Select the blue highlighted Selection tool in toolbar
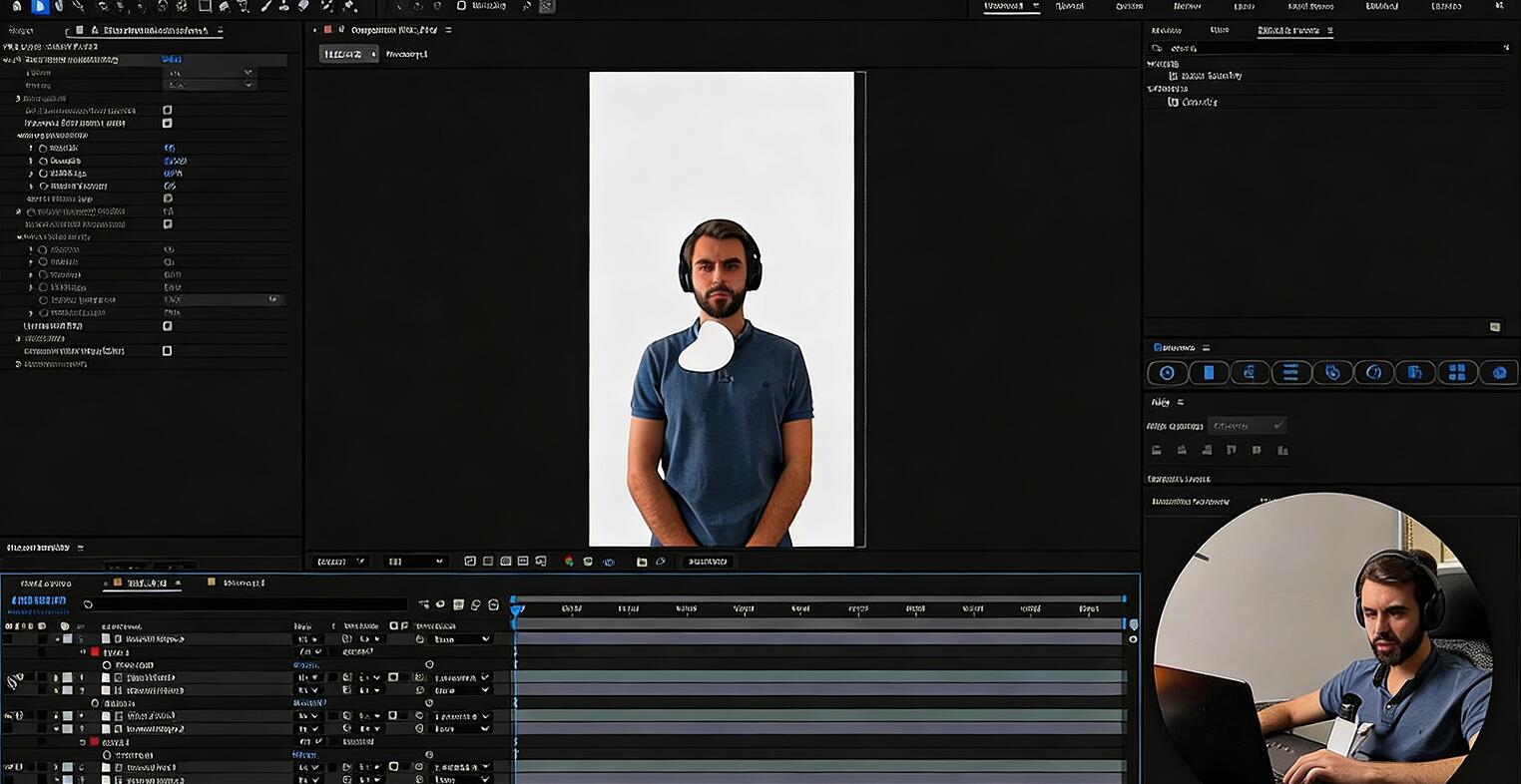 click(40, 6)
